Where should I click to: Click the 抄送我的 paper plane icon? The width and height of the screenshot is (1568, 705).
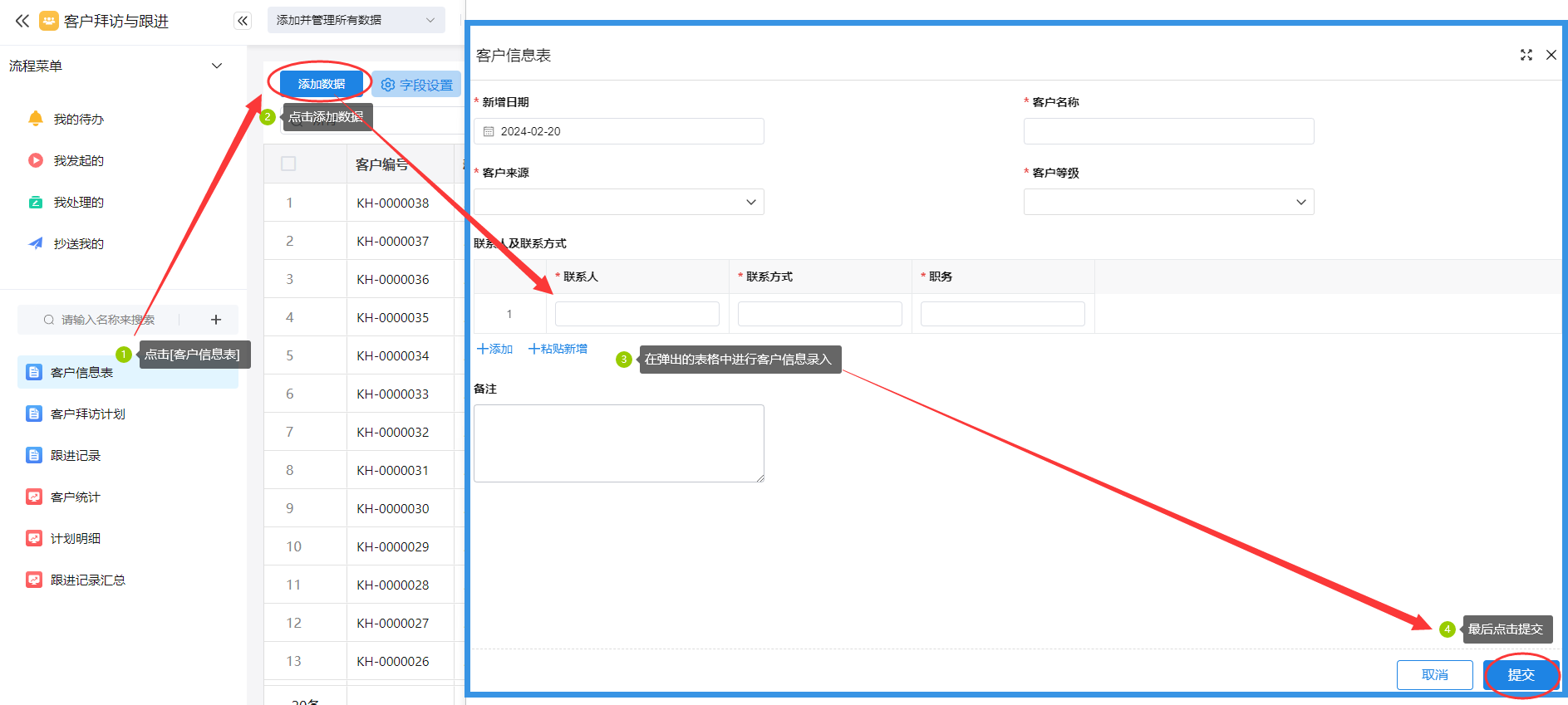[x=36, y=243]
